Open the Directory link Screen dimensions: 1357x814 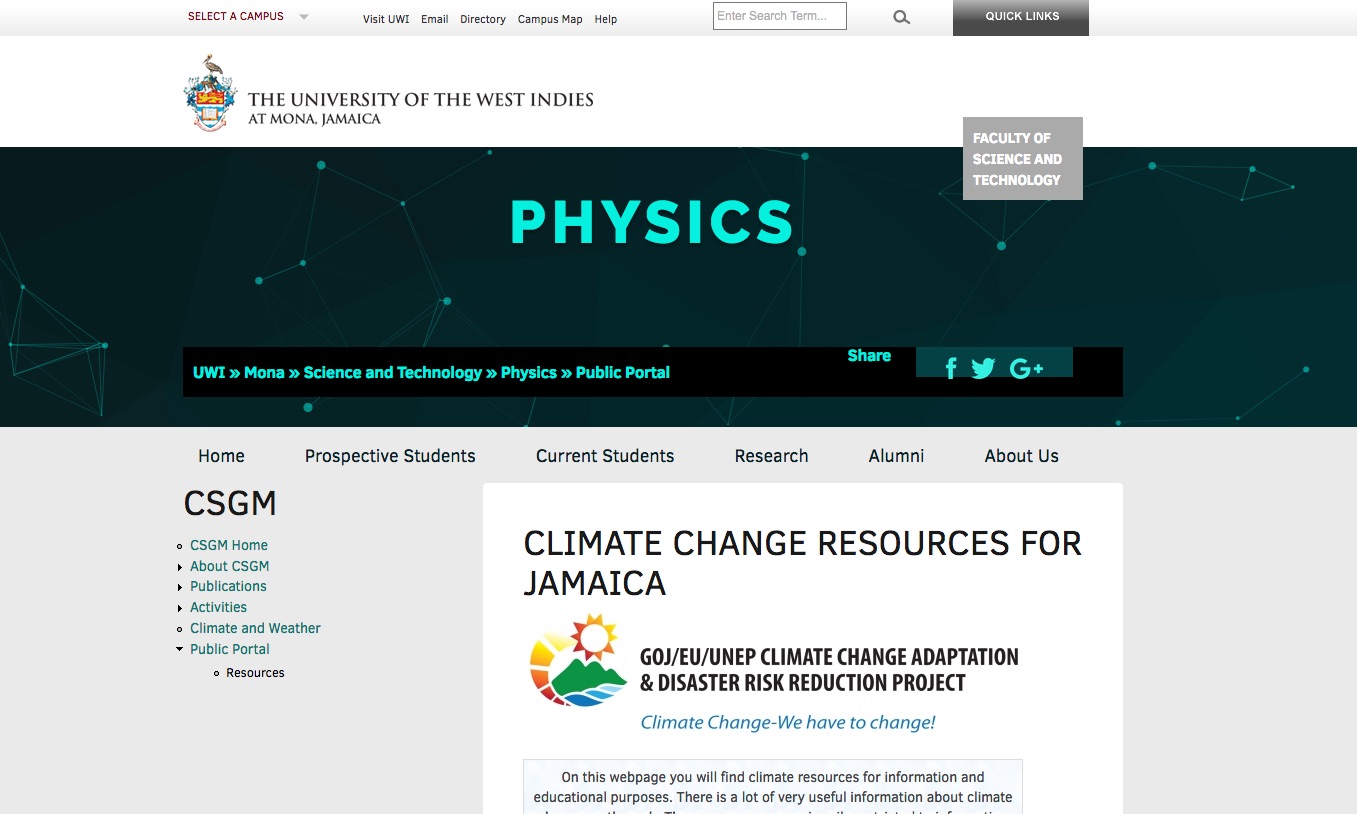click(483, 19)
